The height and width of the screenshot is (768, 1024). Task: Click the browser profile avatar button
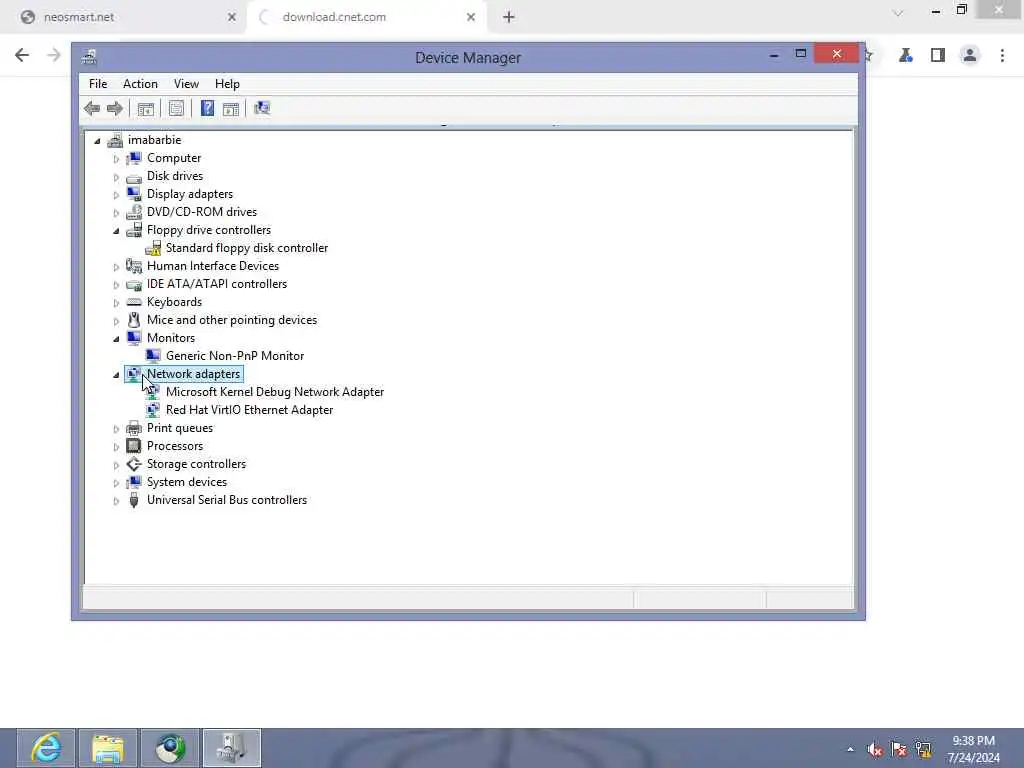tap(970, 56)
